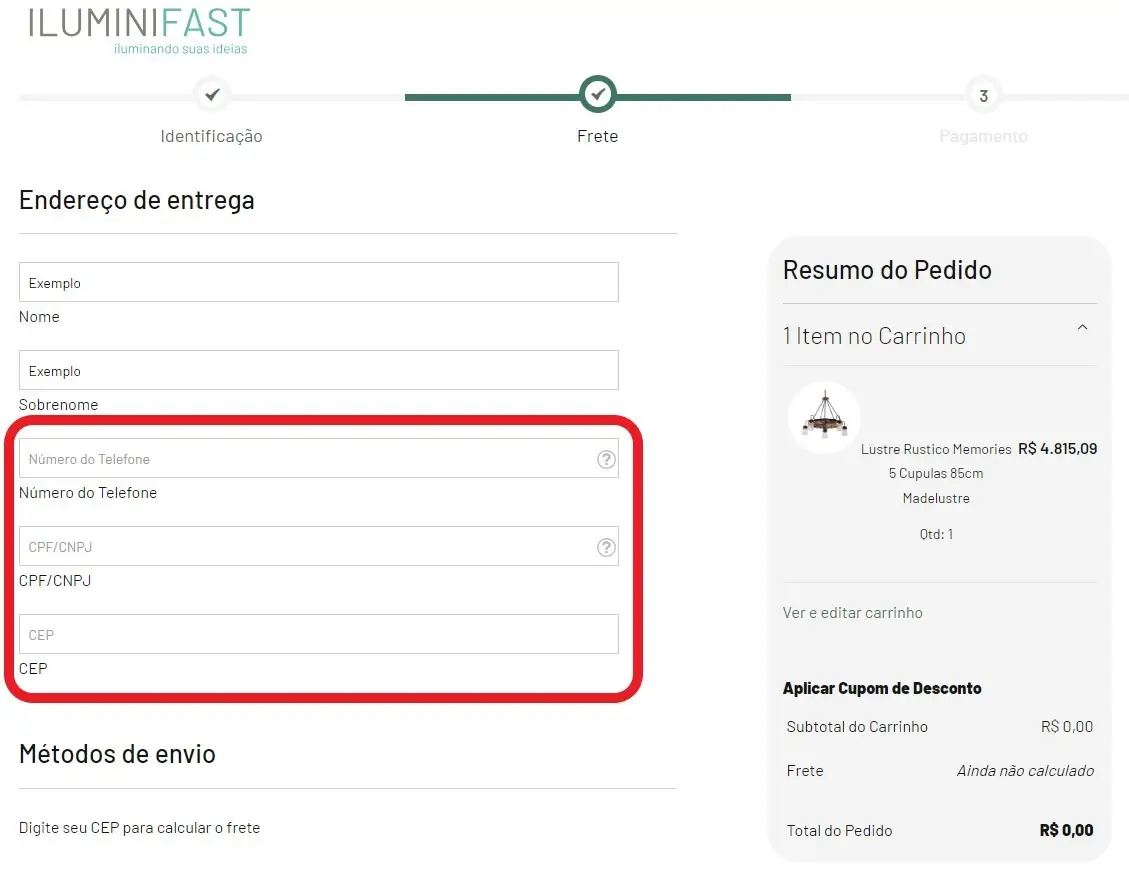This screenshot has height=880, width=1129.
Task: Click the Número do Telefone field
Action: coord(300,459)
